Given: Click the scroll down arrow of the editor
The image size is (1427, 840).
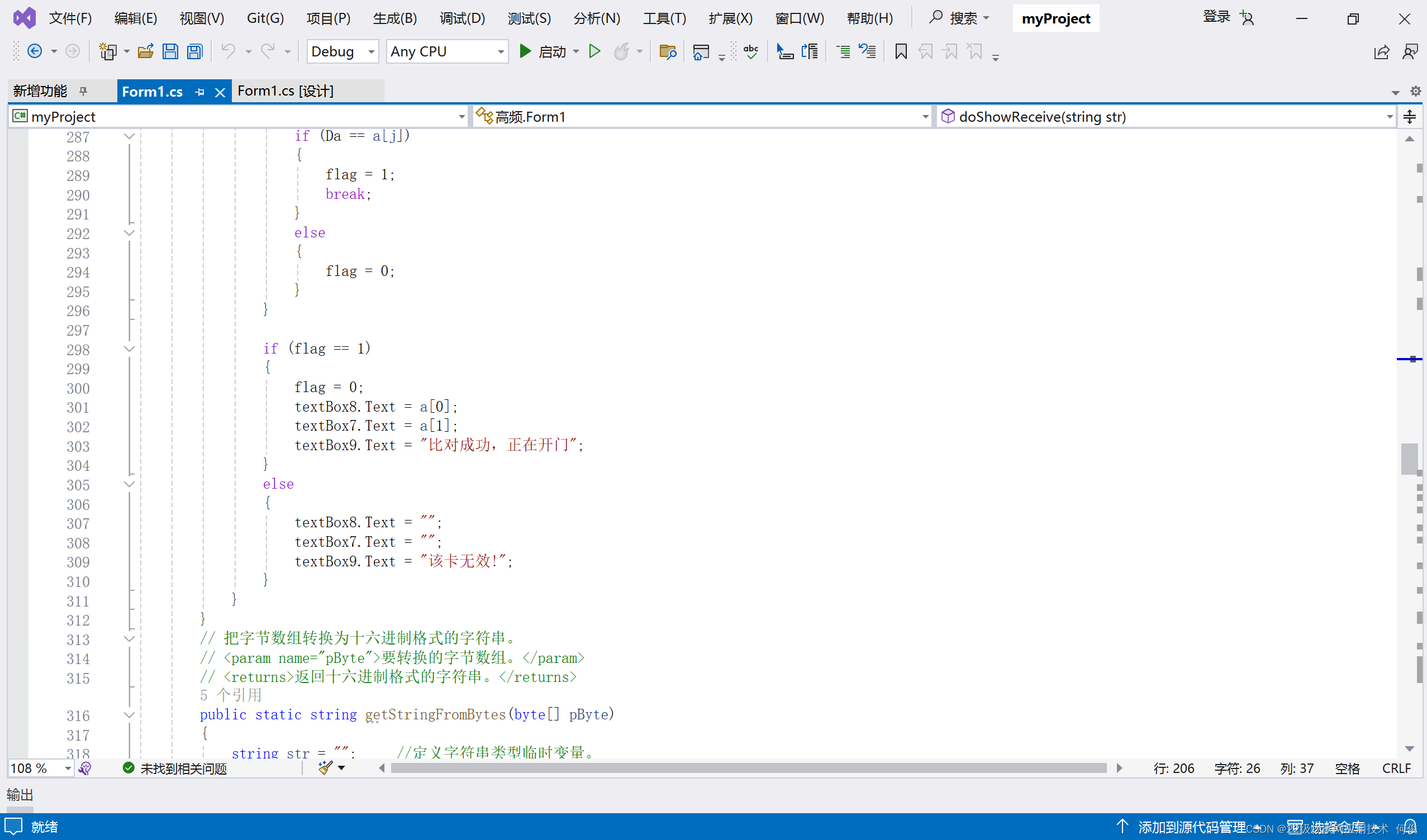Looking at the screenshot, I should (x=1410, y=748).
